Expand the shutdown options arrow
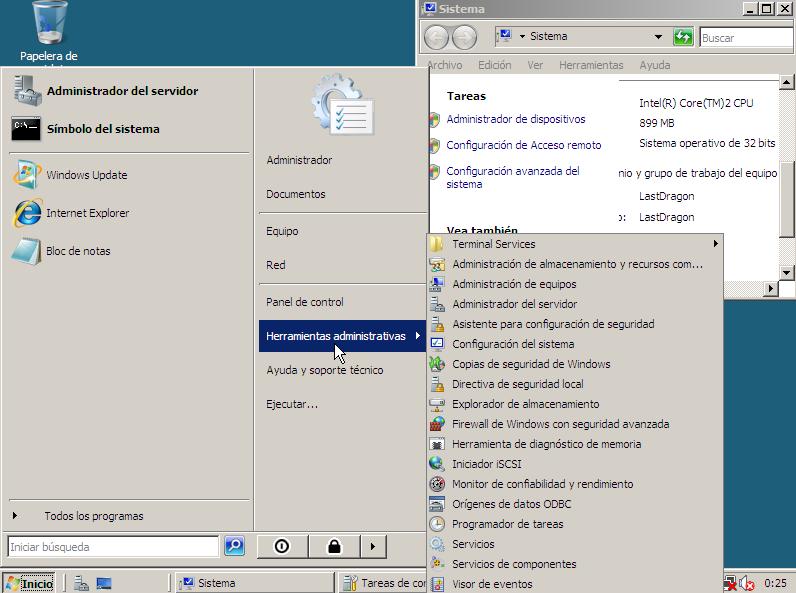796x593 pixels. click(x=372, y=546)
